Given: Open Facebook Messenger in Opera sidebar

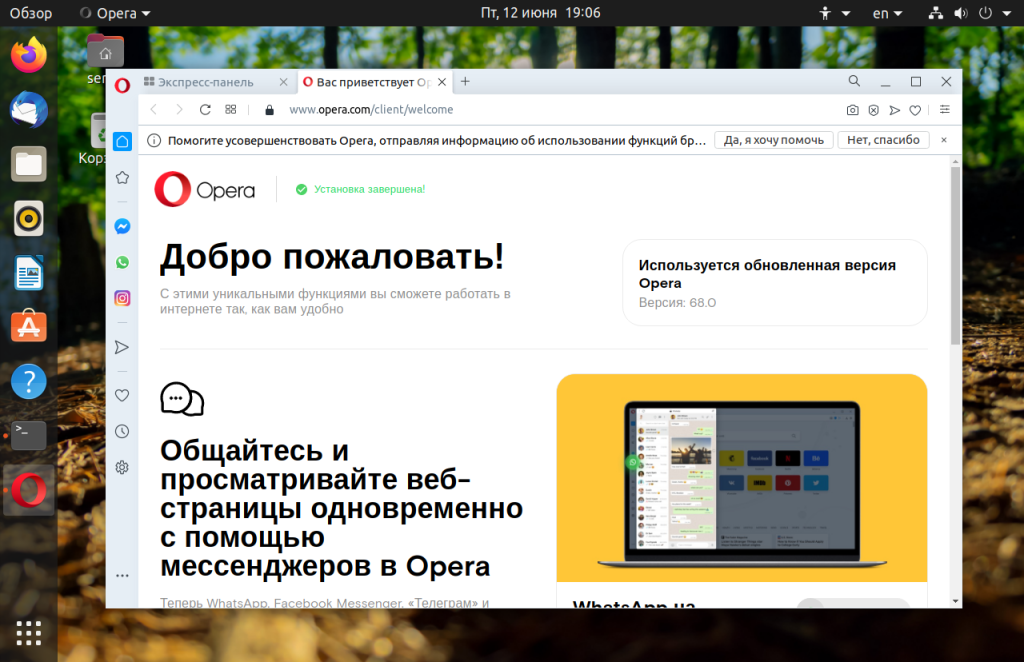Looking at the screenshot, I should 122,227.
